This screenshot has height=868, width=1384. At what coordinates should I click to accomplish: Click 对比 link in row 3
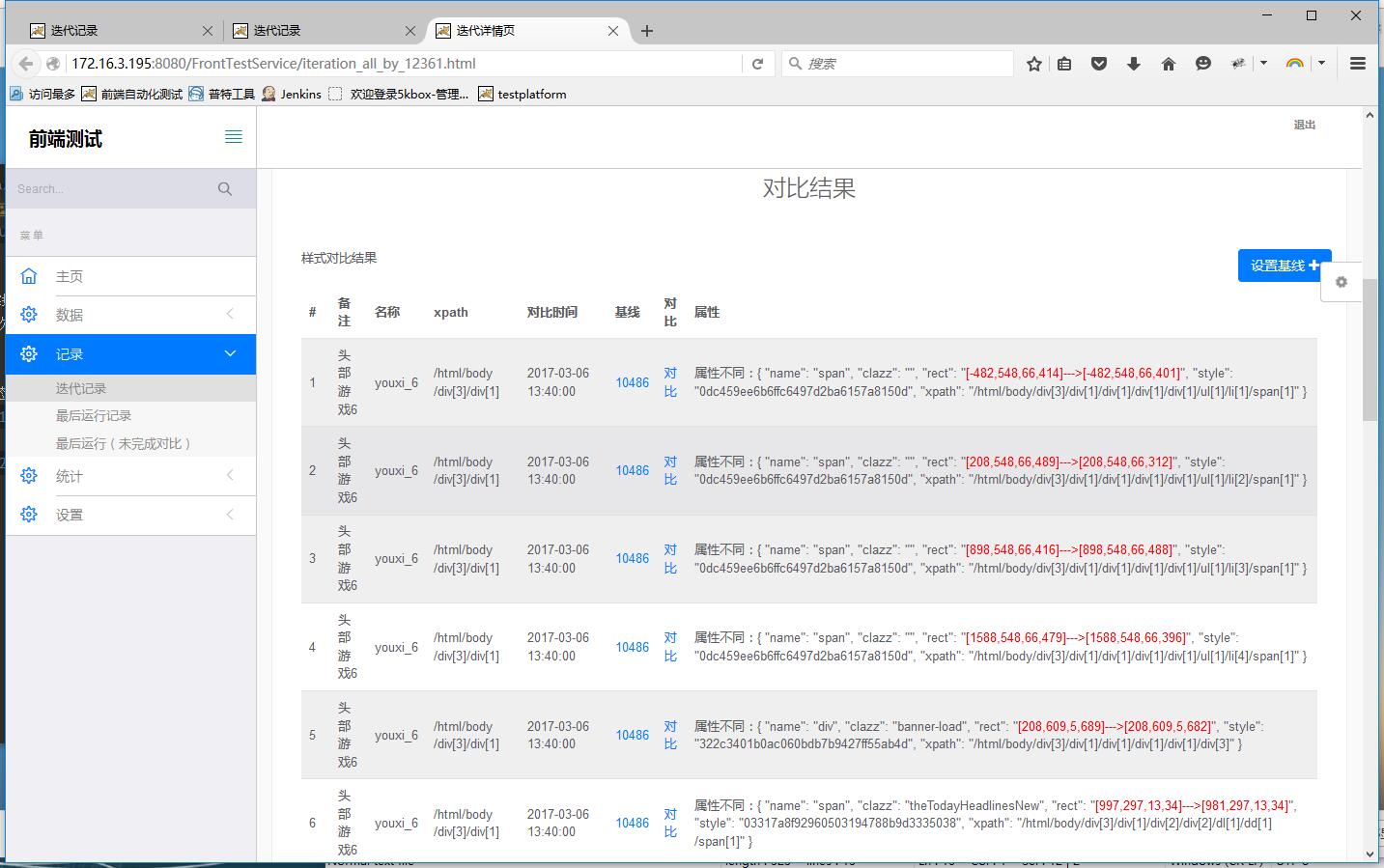[x=670, y=558]
